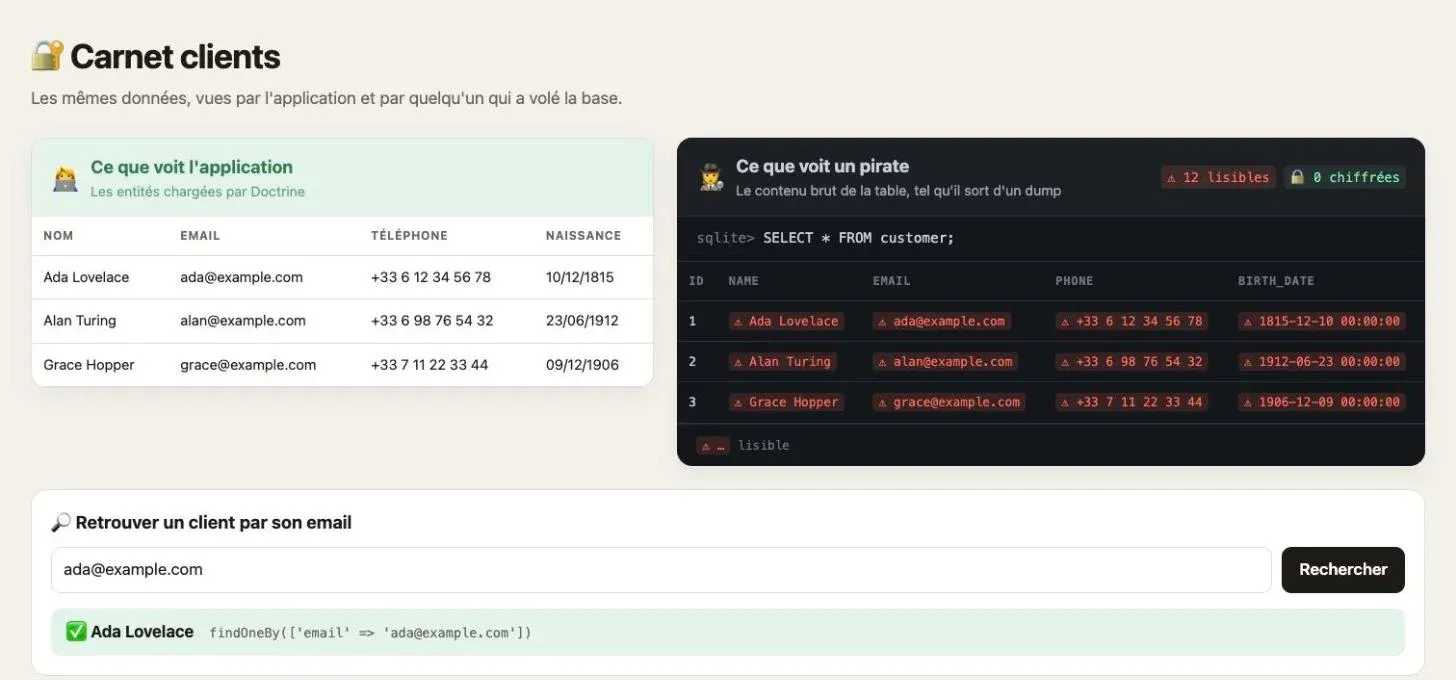
Task: Click the 1815-12-10 00:00:00 value
Action: click(1322, 321)
